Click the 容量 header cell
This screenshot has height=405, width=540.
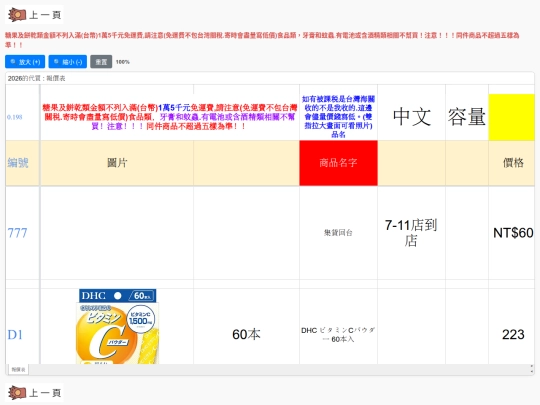pos(467,116)
